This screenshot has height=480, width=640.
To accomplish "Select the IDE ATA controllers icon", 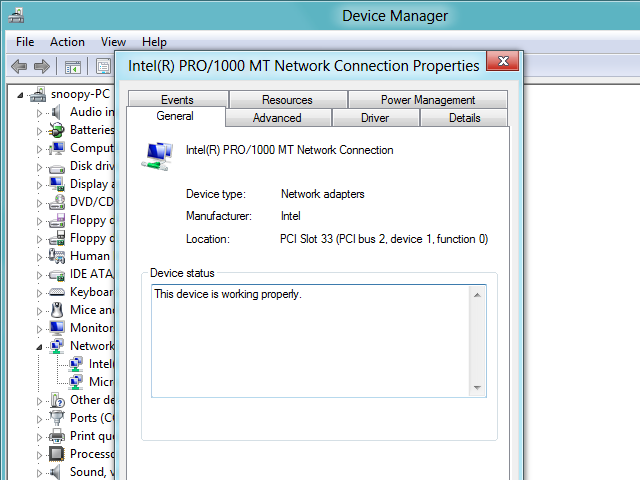I will (56, 276).
